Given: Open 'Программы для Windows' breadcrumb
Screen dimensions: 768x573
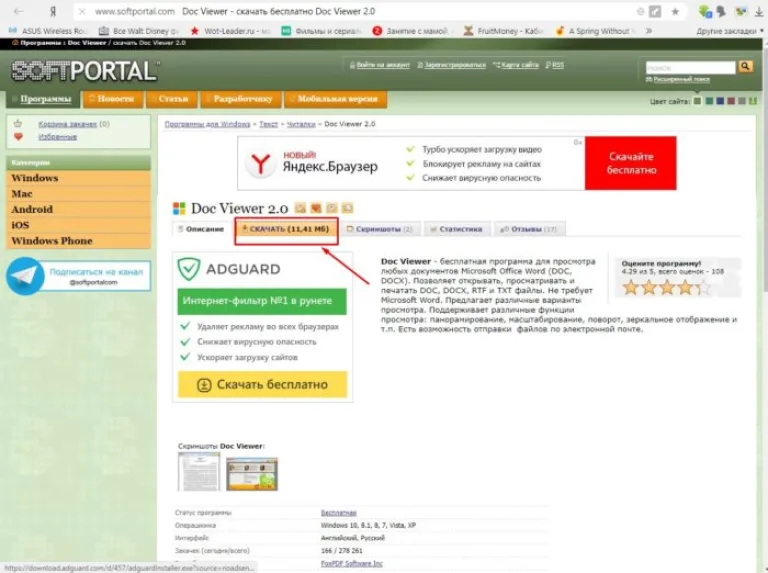Looking at the screenshot, I should 207,124.
